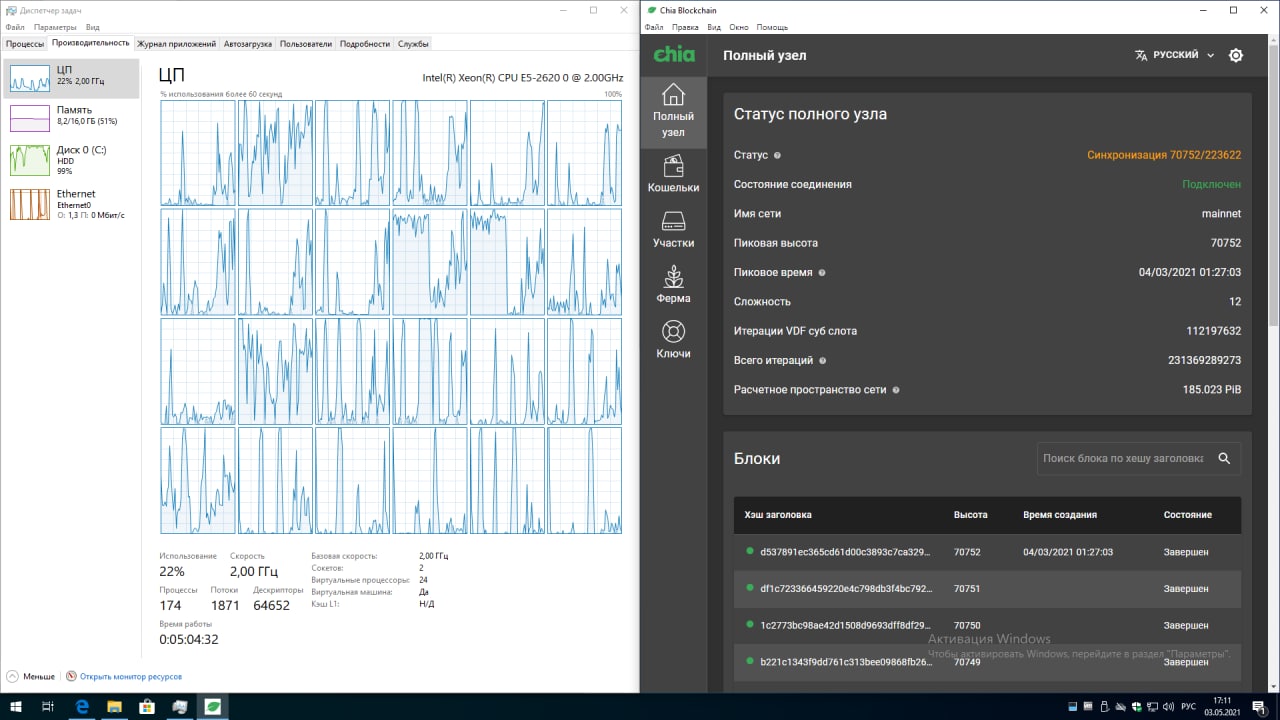
Task: Click the Время создания column header
Action: pyautogui.click(x=1060, y=515)
